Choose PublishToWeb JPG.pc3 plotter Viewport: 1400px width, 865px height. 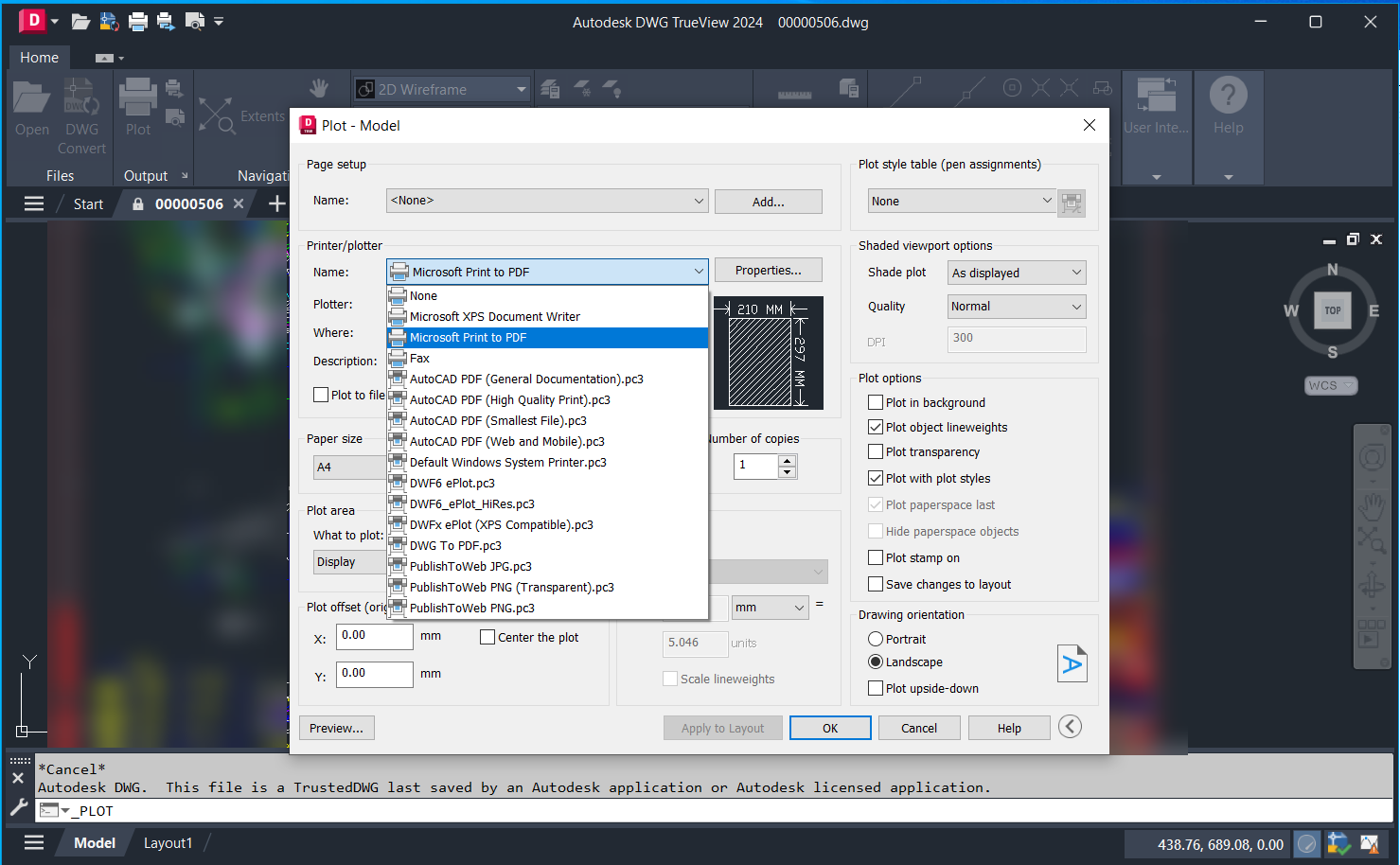[547, 567]
